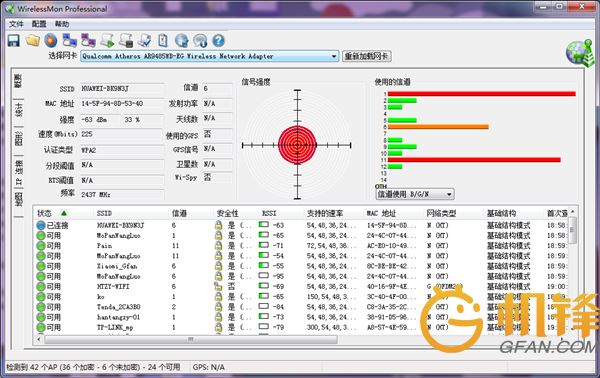Select the TP-LINK_mp network row
600x378 pixels.
[x=302, y=327]
